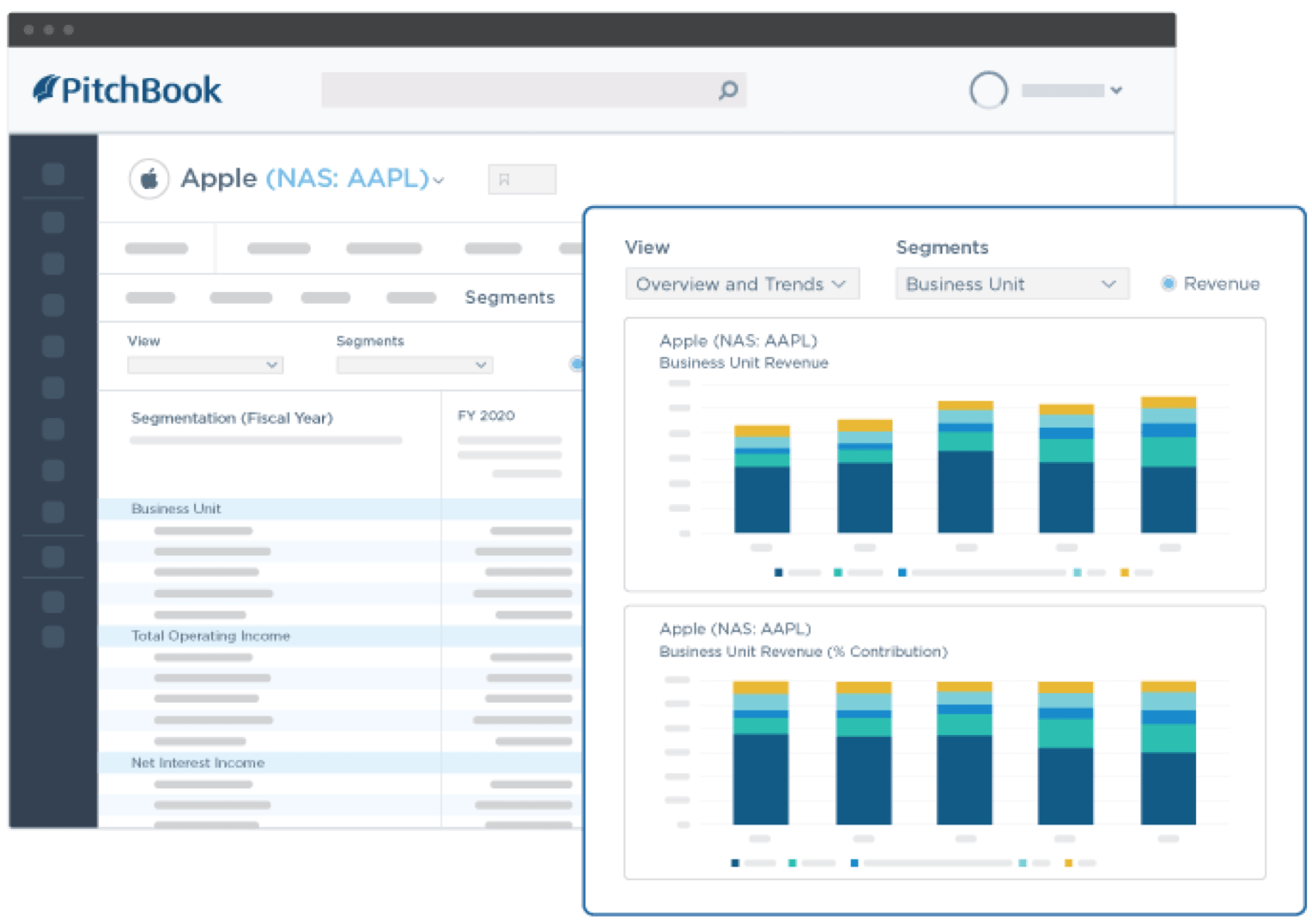1312x924 pixels.
Task: Open the background Segments dropdown
Action: 414,365
